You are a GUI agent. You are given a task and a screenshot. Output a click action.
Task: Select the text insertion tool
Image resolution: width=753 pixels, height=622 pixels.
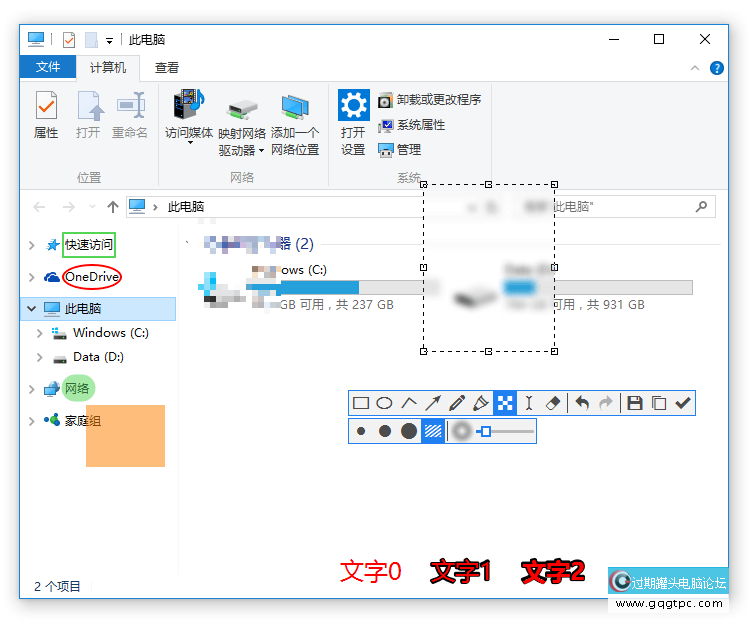[x=530, y=403]
